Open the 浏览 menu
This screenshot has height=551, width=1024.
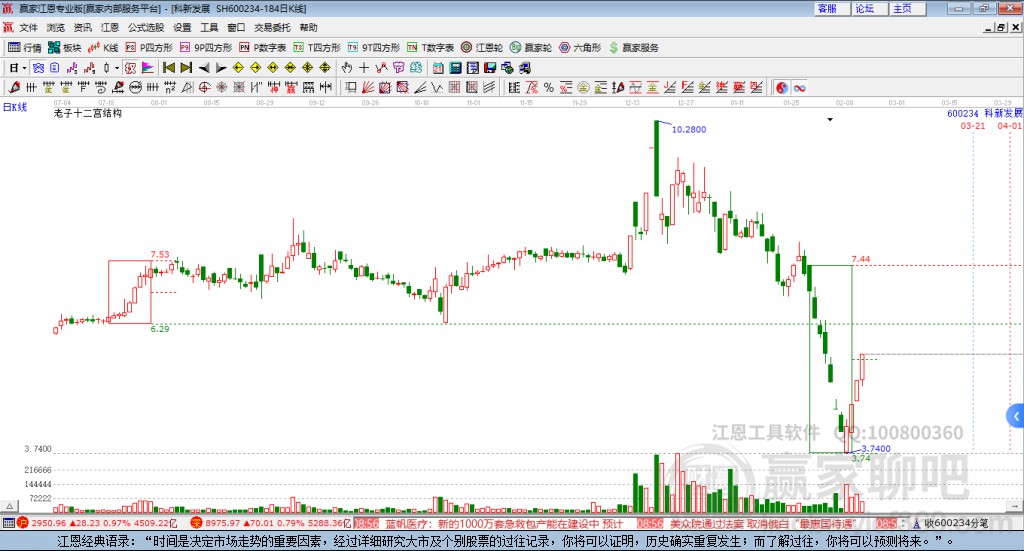(x=56, y=27)
